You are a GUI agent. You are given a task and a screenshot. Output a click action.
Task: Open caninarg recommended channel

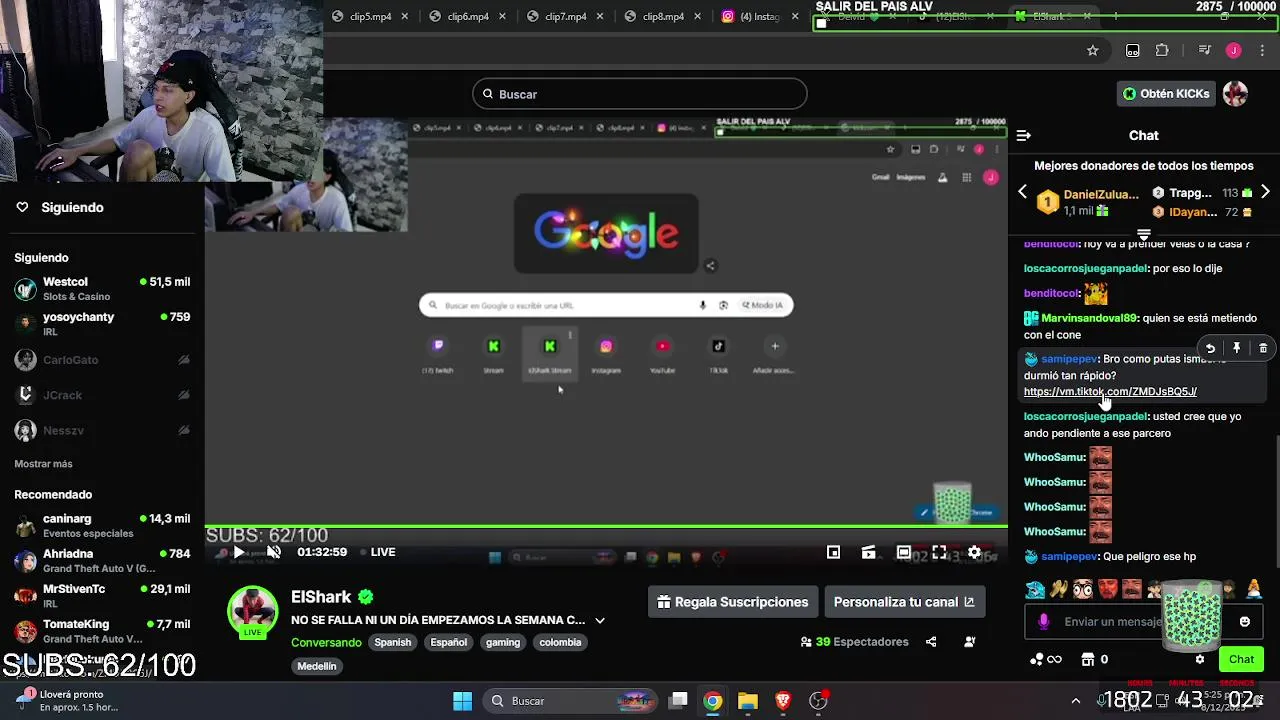[102, 526]
